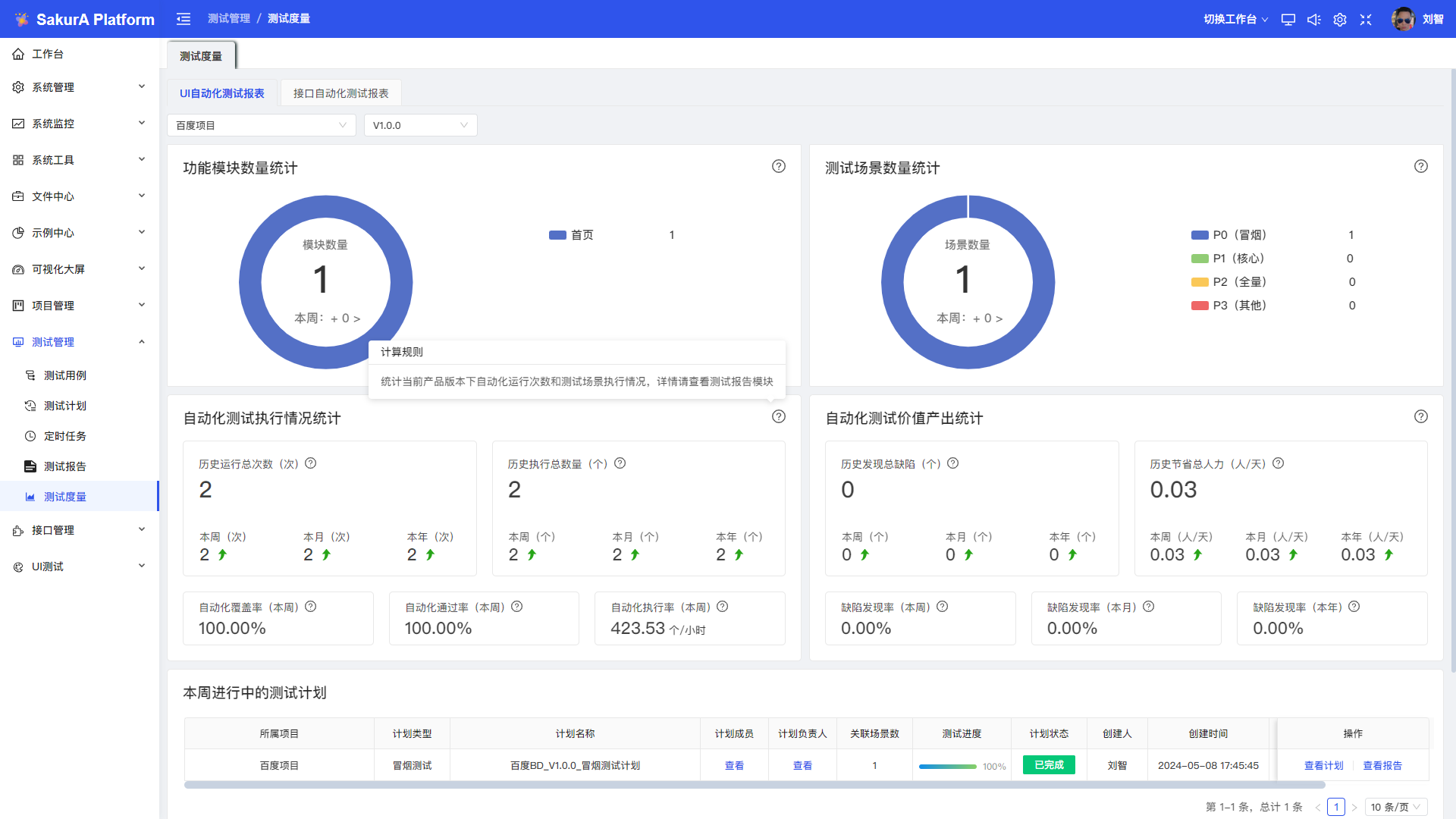Toggle P1（核心）legend swatch
This screenshot has width=1456, height=819.
click(x=1200, y=259)
